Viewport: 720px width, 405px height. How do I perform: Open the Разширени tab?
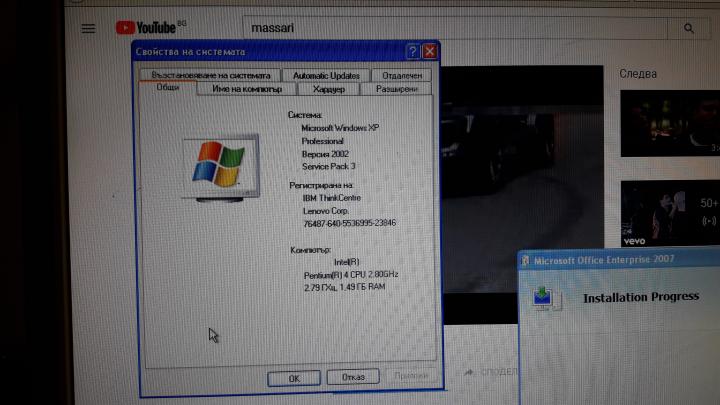click(396, 89)
